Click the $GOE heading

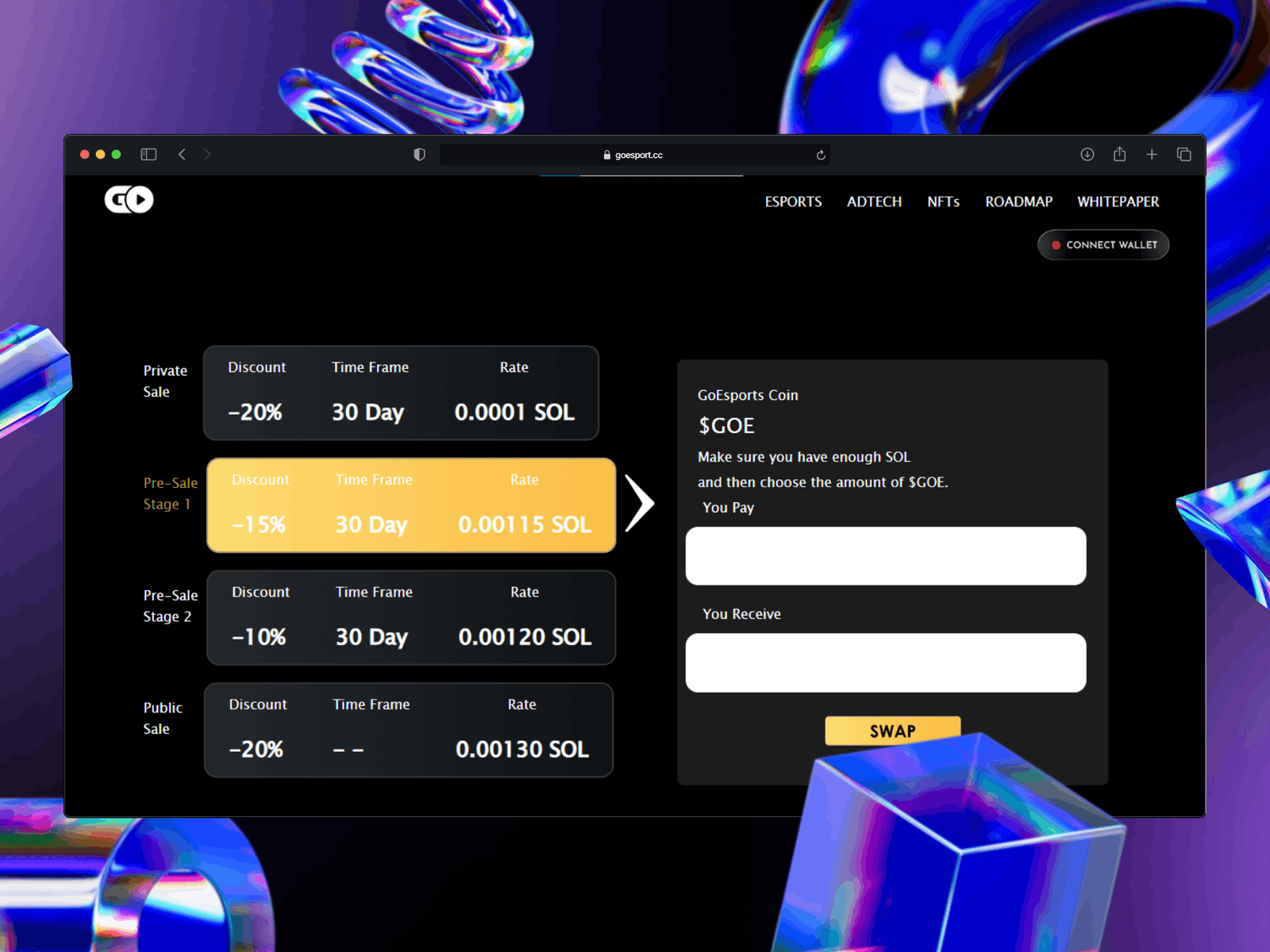point(726,426)
